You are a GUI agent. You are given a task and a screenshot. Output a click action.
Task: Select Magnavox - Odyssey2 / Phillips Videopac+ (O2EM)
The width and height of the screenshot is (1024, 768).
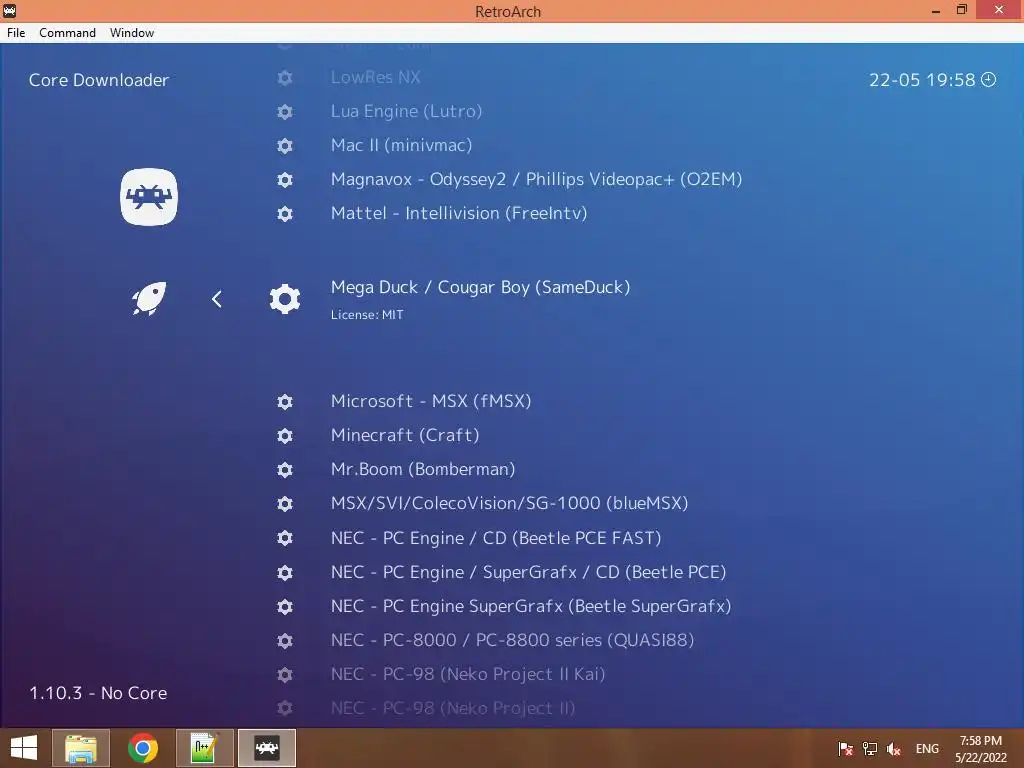(536, 180)
